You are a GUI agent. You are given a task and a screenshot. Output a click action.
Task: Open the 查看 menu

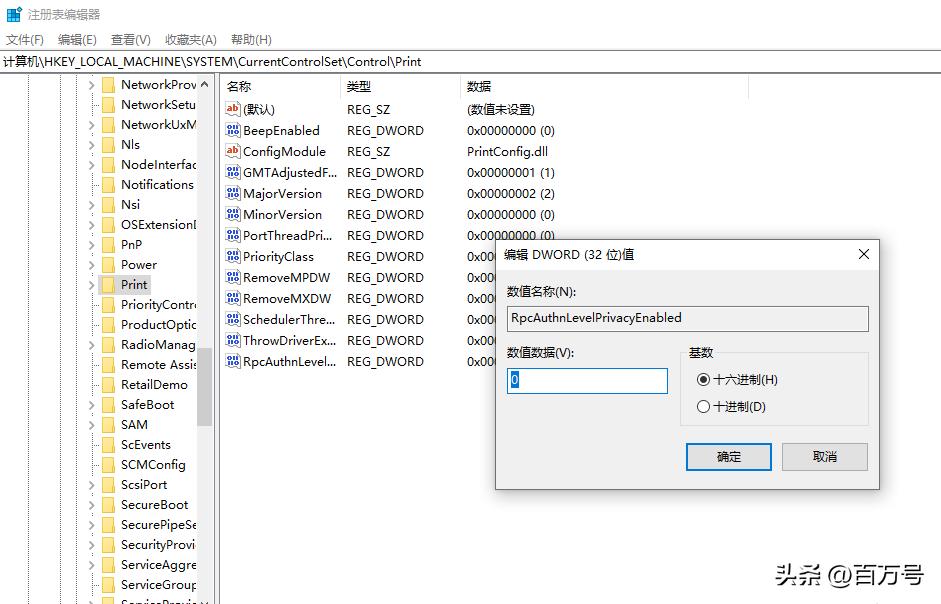(x=129, y=39)
